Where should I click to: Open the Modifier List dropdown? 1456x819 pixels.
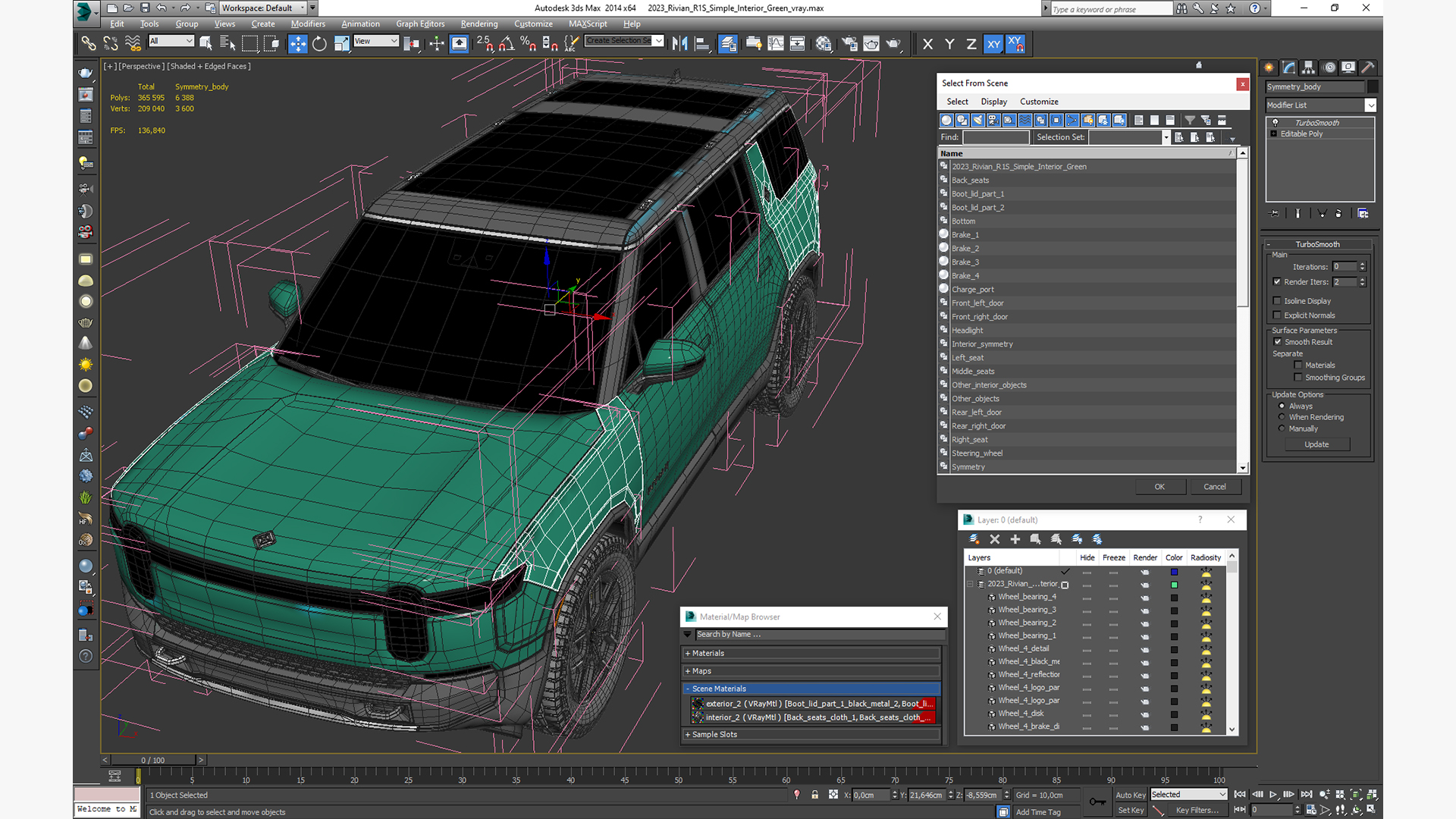(1370, 105)
